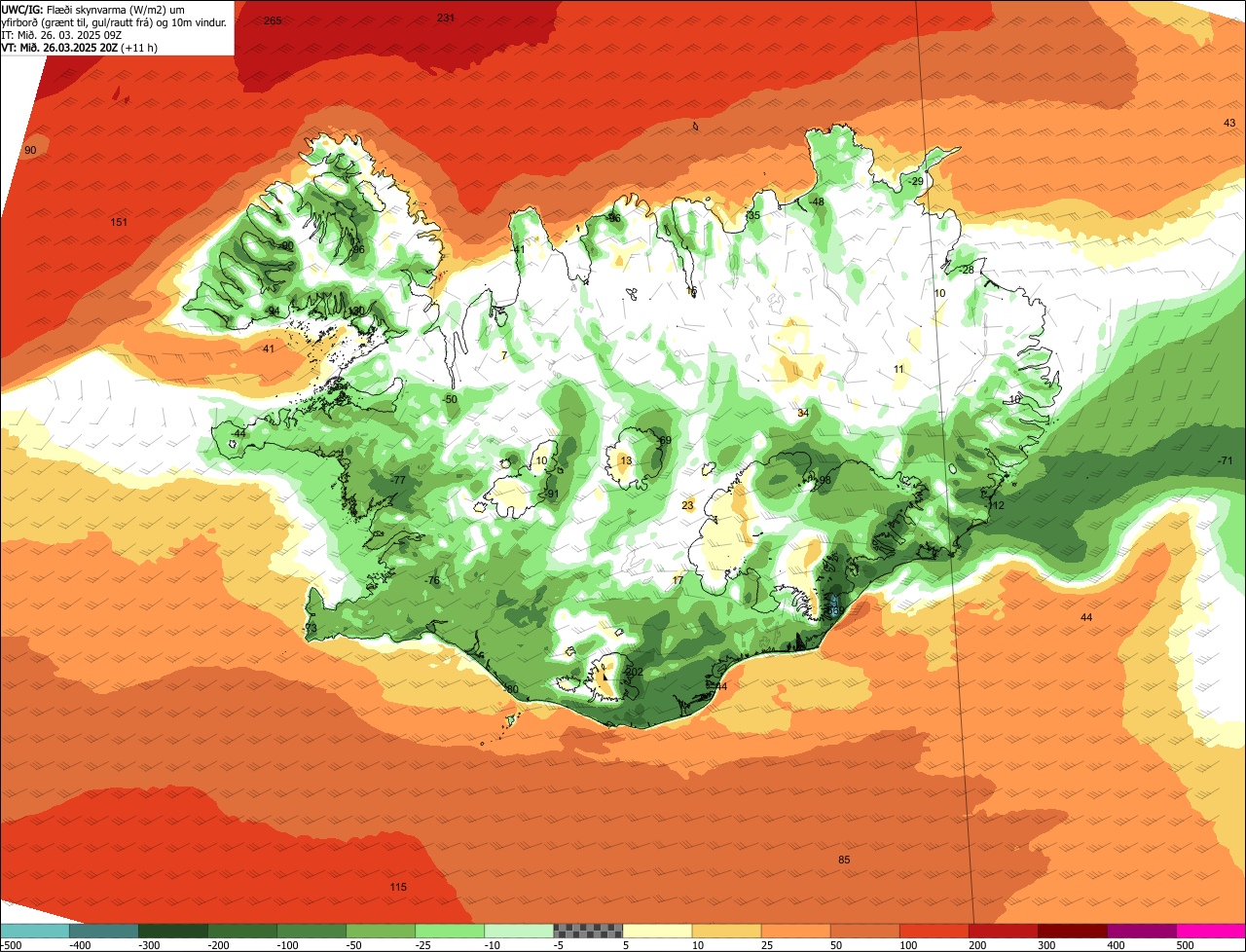Select the checkered -5 to 5 legend swatch
This screenshot has height=952, width=1246.
click(588, 931)
